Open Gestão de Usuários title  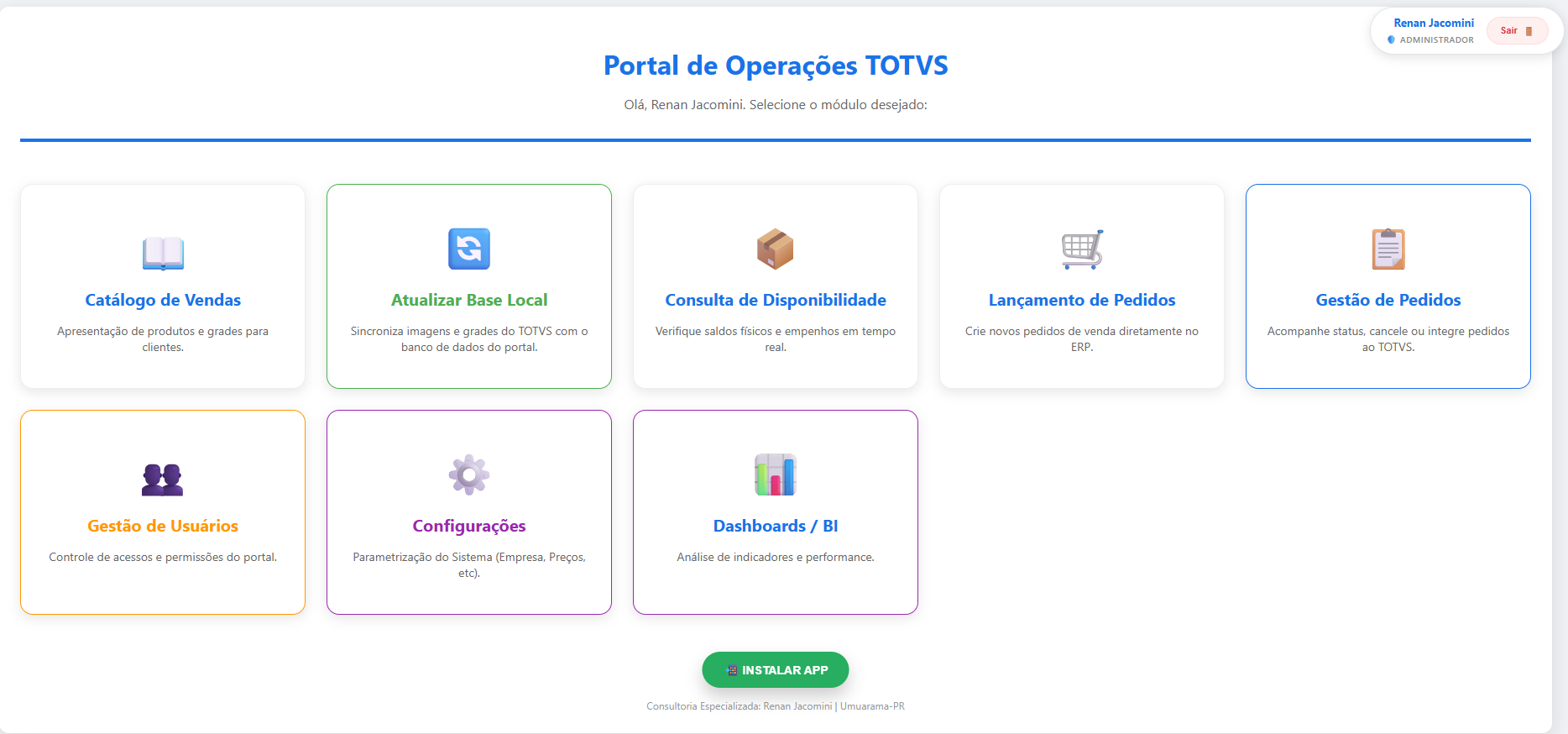coord(163,526)
